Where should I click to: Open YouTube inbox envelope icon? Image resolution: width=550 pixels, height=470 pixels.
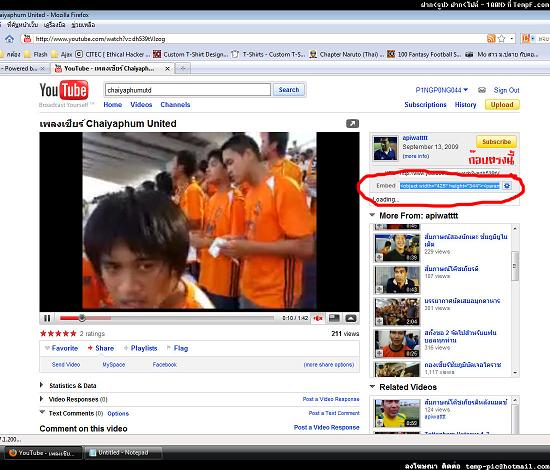(x=482, y=90)
